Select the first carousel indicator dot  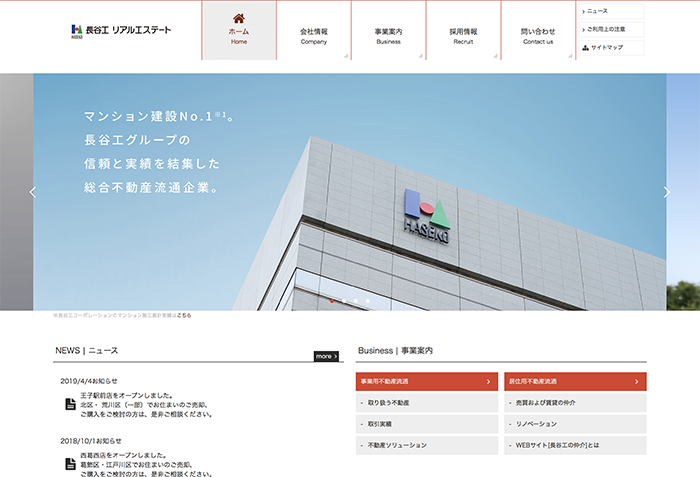tap(332, 300)
